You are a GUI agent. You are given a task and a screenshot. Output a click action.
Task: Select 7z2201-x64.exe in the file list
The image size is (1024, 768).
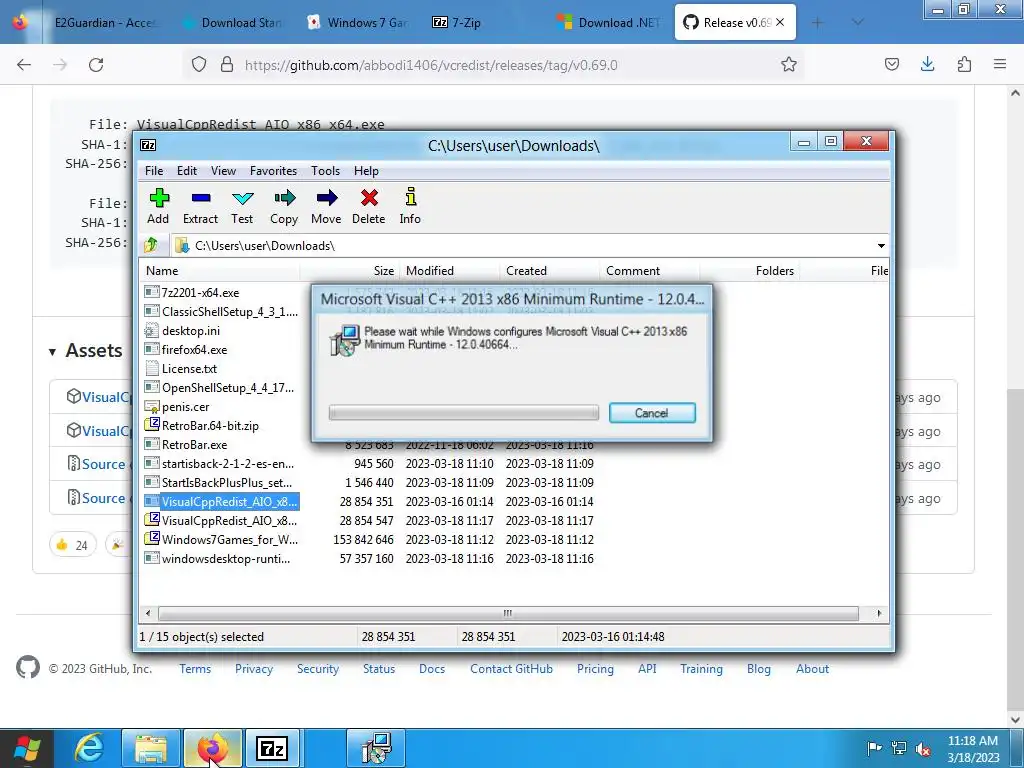click(200, 293)
